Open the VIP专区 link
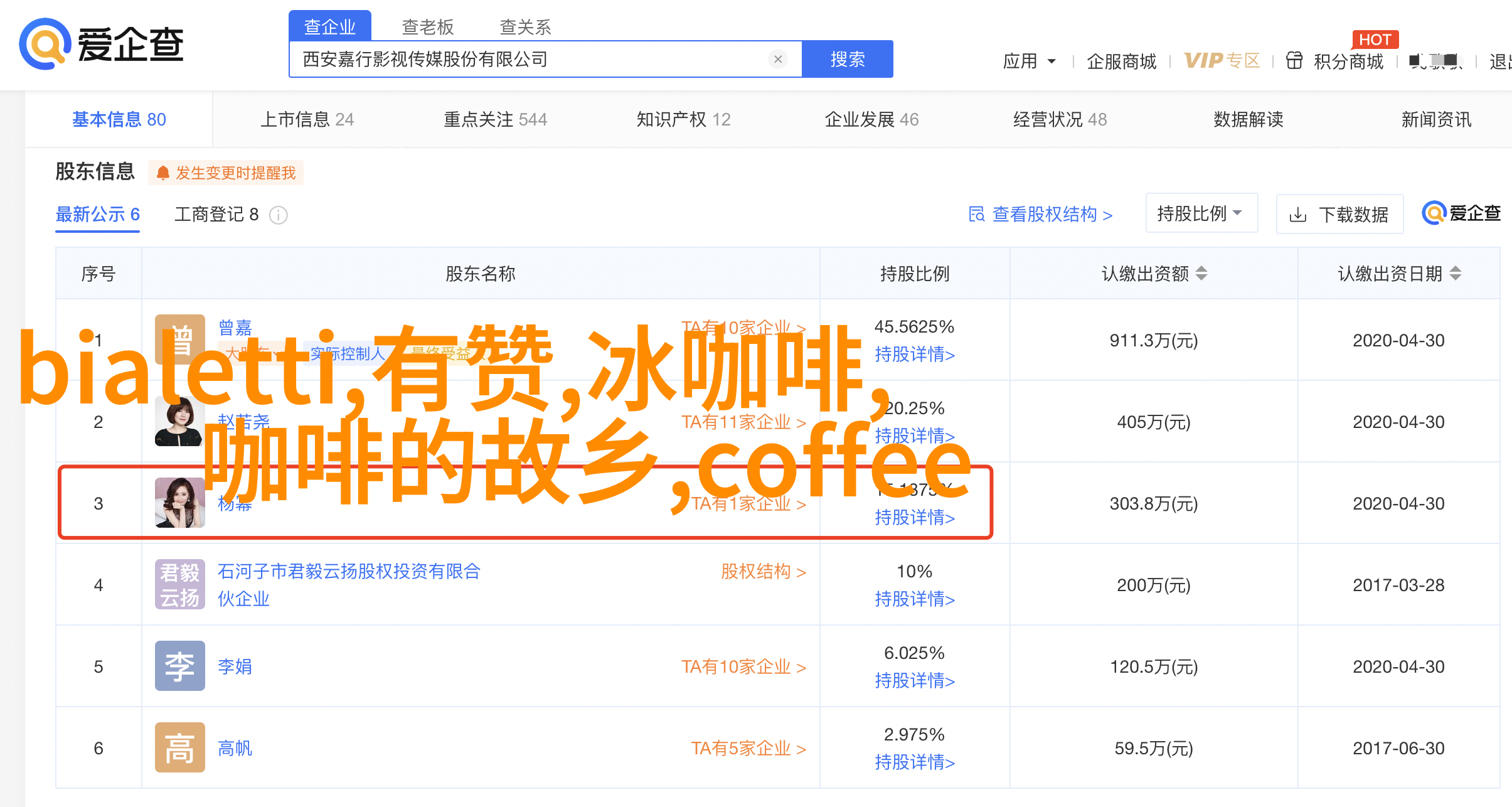The height and width of the screenshot is (807, 1512). click(x=1222, y=60)
